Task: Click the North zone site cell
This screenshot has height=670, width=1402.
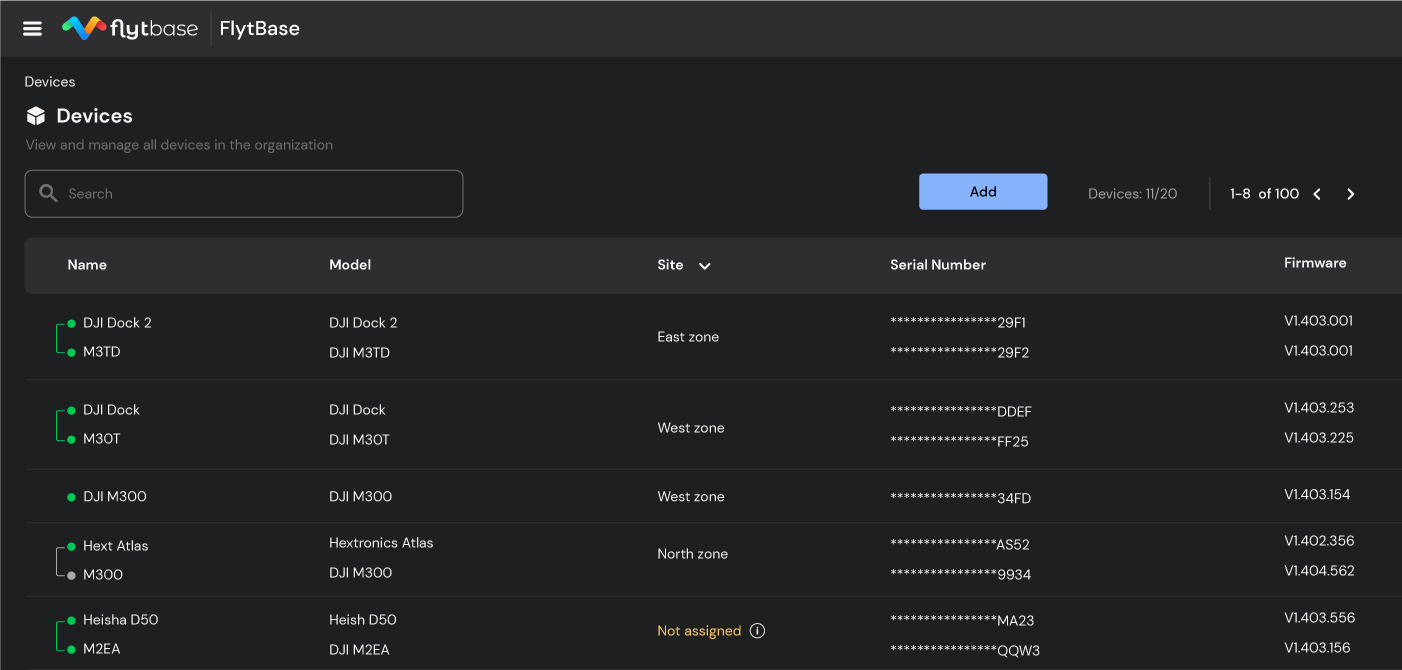Action: (x=693, y=554)
